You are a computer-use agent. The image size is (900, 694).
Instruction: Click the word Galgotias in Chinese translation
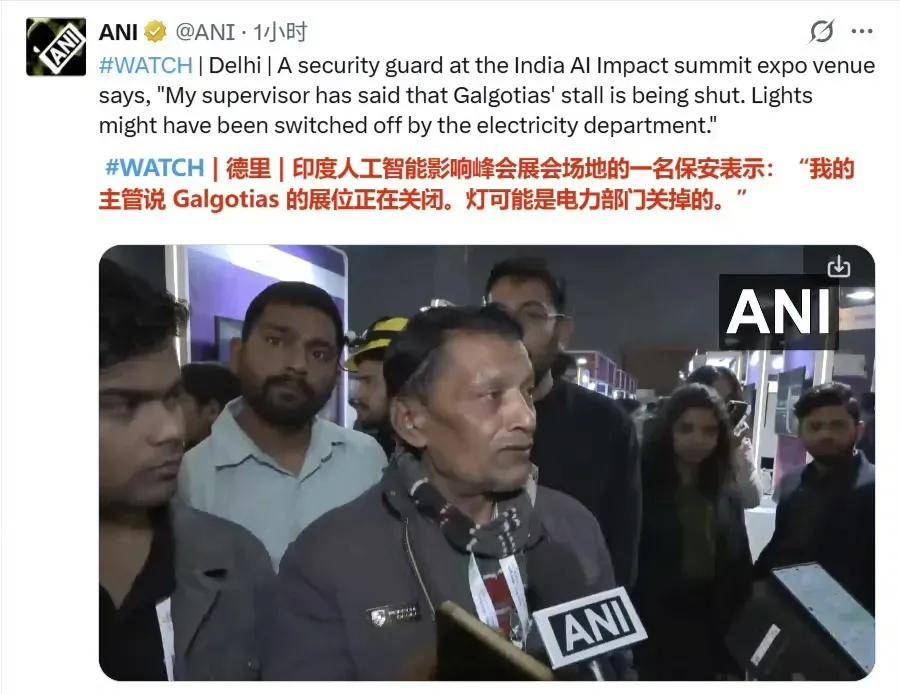pyautogui.click(x=226, y=200)
